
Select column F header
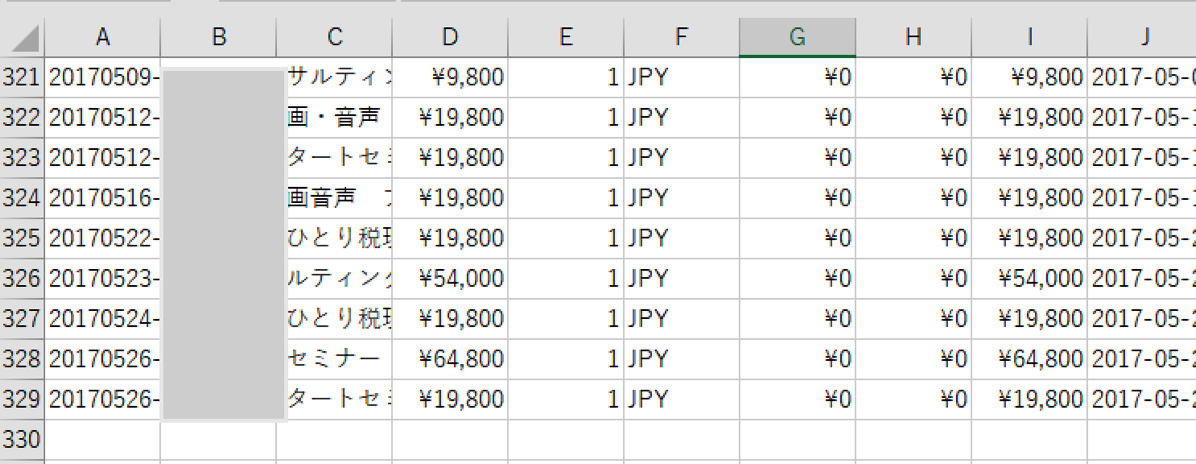coord(682,37)
